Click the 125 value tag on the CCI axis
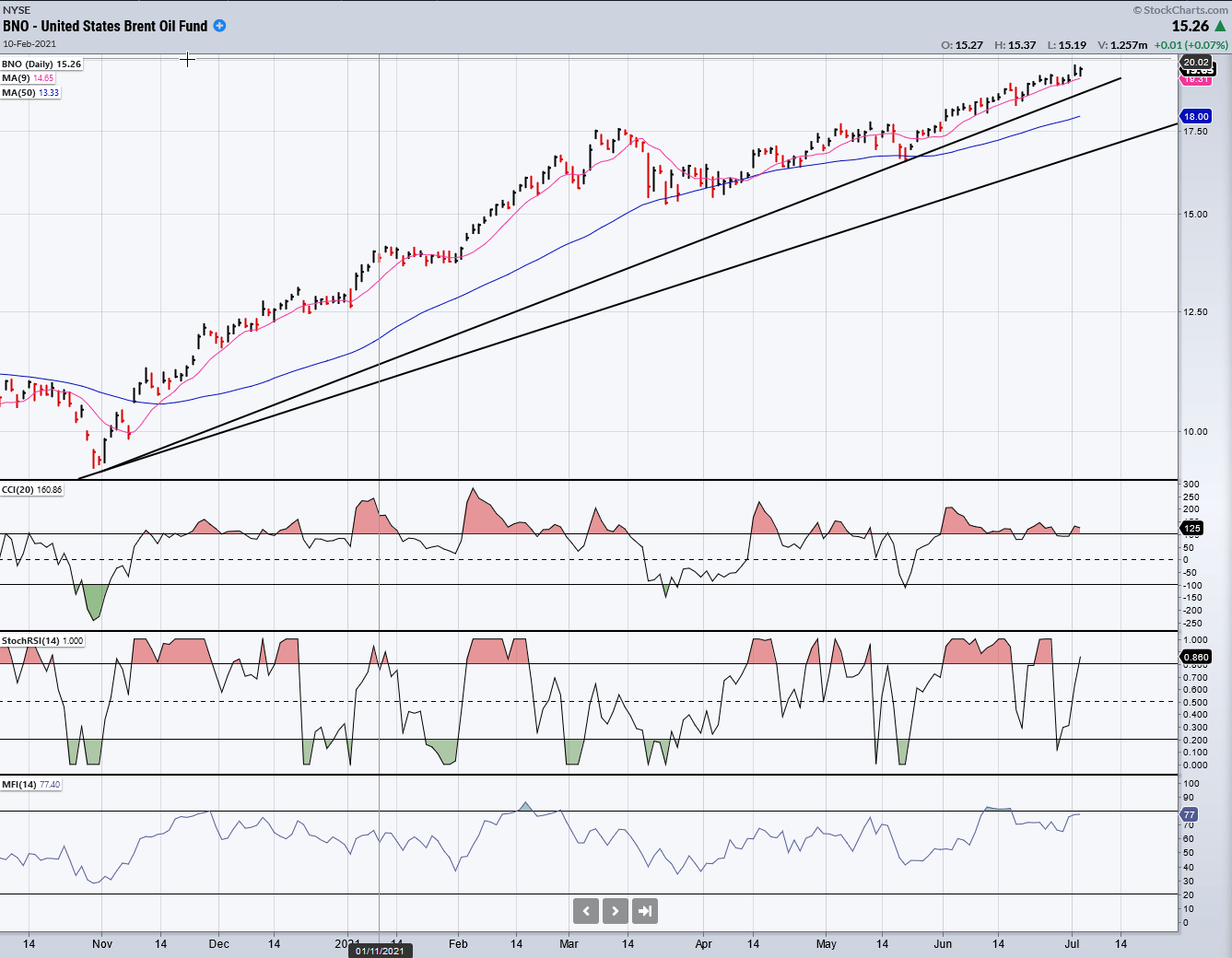 [1192, 528]
